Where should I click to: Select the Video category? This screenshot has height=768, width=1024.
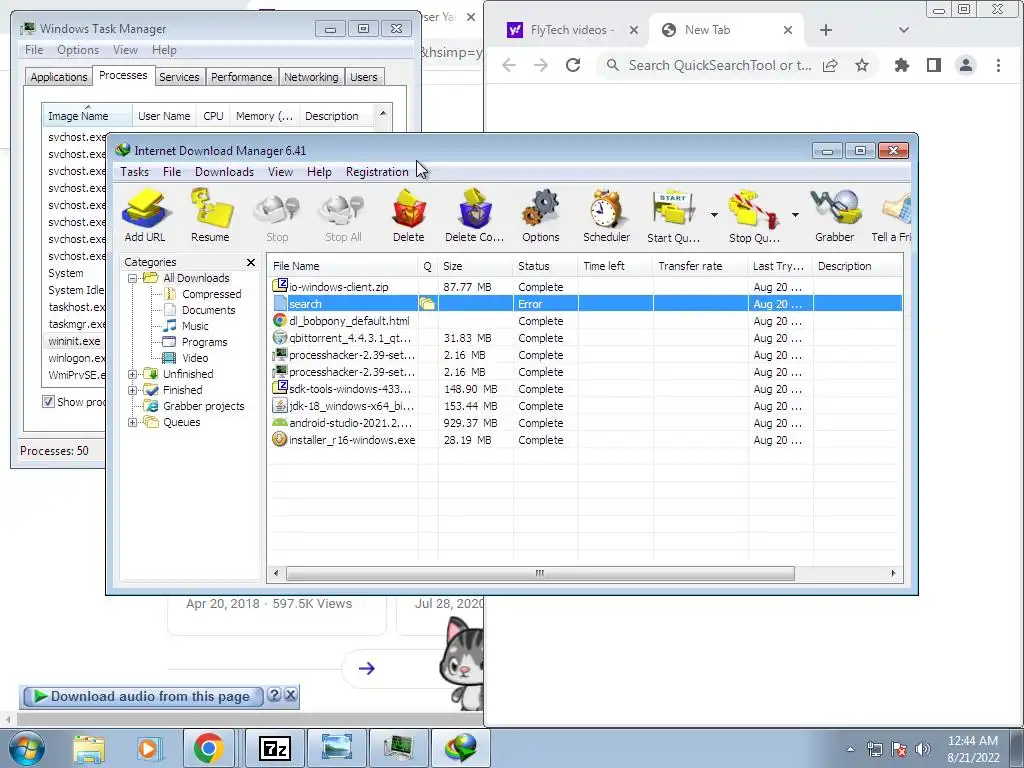pos(195,358)
